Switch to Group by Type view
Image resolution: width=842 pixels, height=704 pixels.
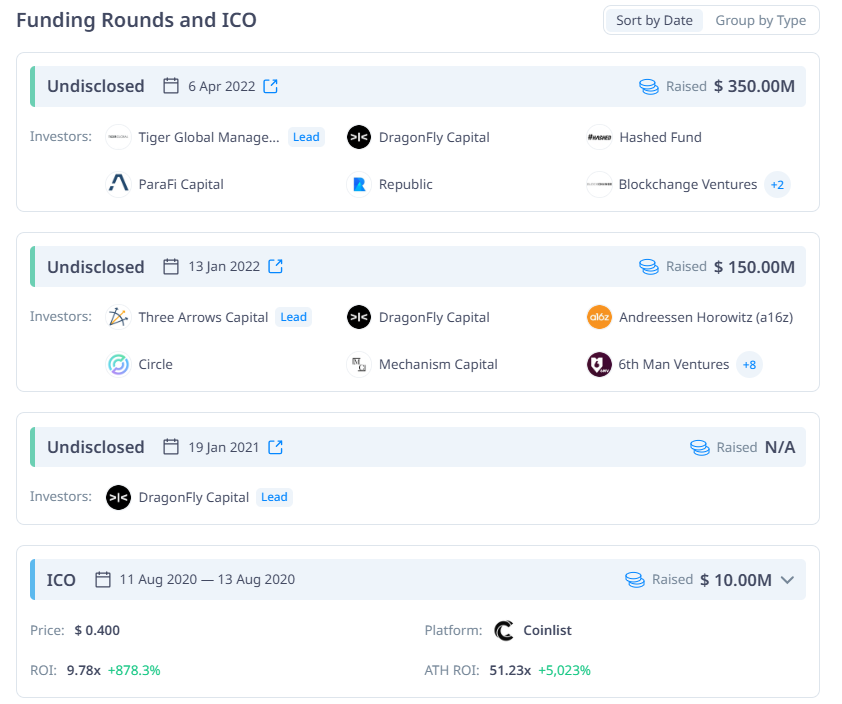pos(760,20)
